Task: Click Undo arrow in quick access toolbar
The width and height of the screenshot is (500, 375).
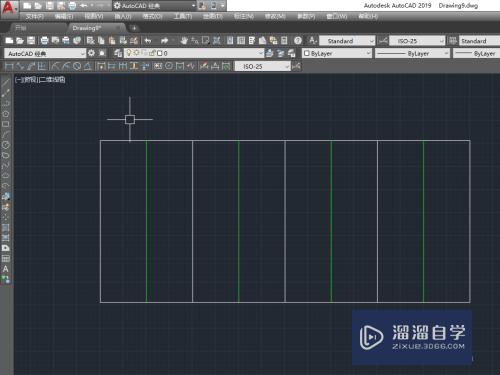Action: click(84, 6)
